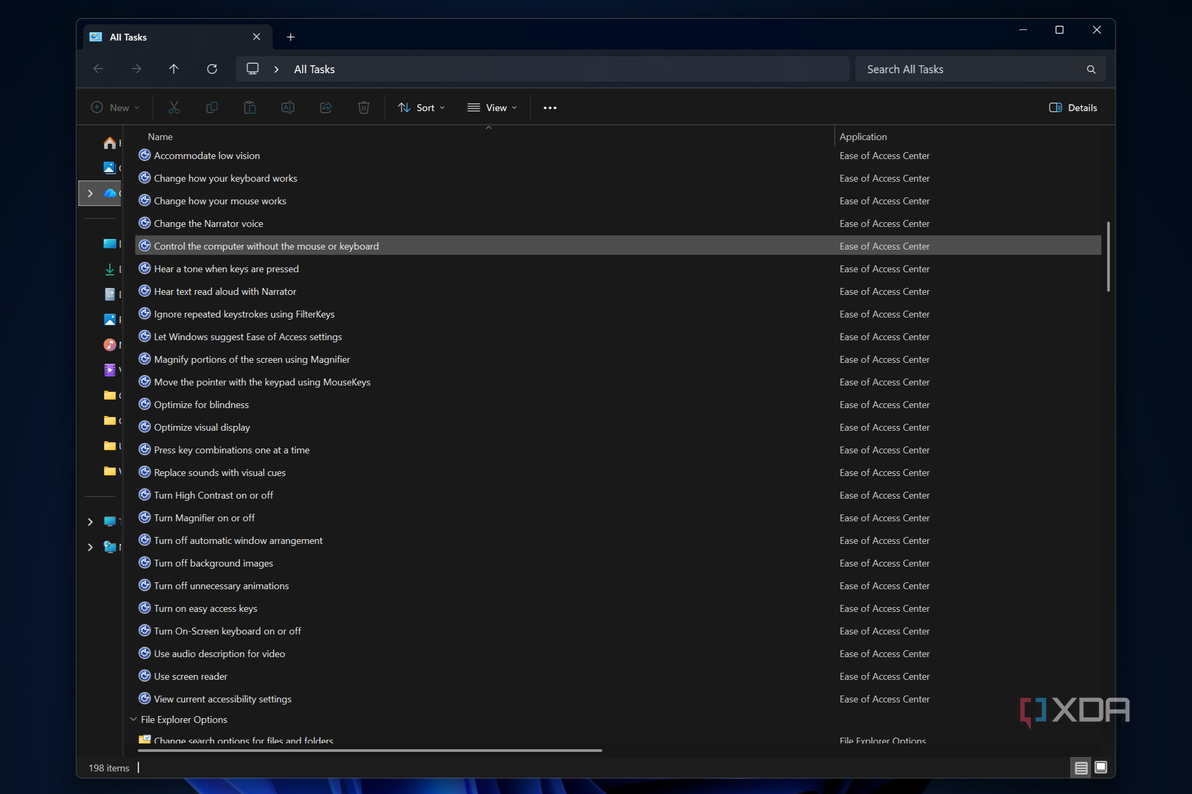The width and height of the screenshot is (1192, 794).
Task: Select Ignore repeated keystrokes using FilterKeys
Action: [x=244, y=314]
